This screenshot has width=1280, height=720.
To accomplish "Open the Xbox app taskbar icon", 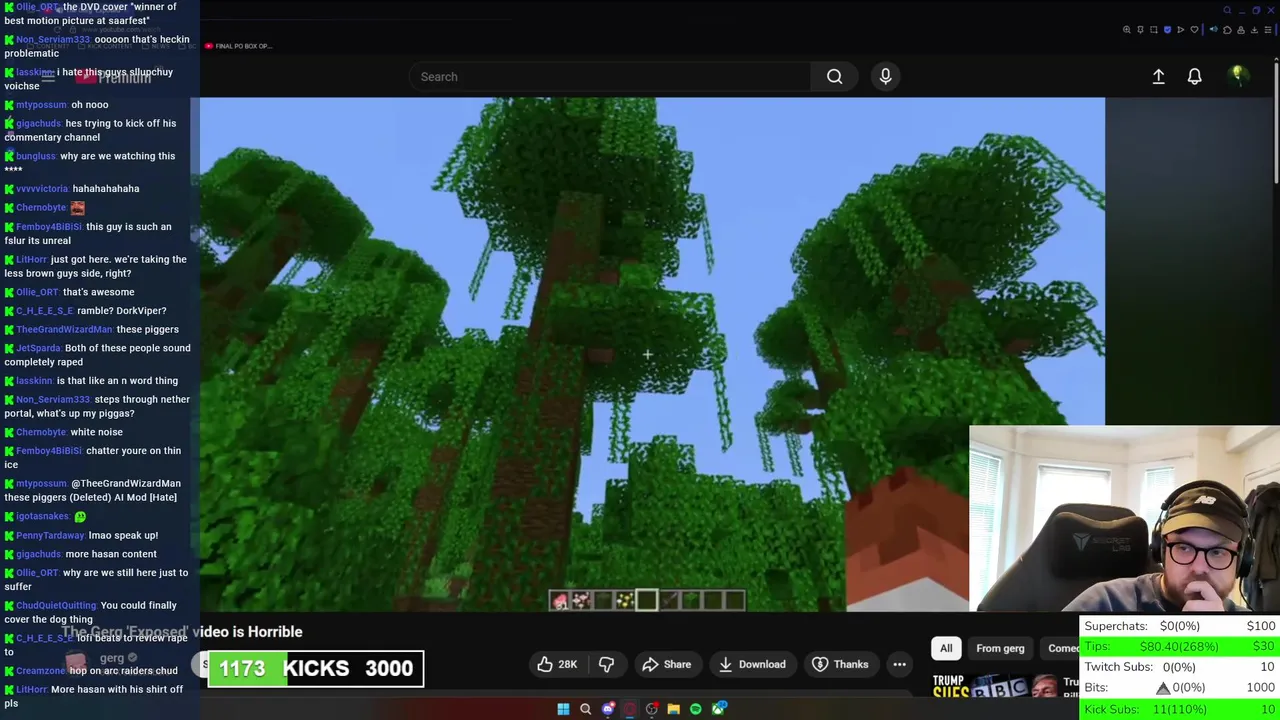I will (x=719, y=709).
